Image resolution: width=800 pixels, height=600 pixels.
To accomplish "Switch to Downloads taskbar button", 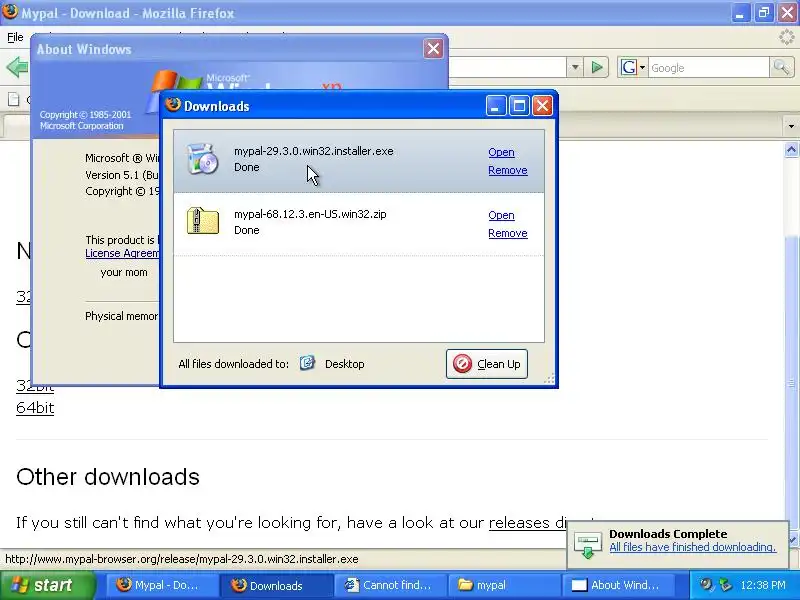I will pos(276,585).
